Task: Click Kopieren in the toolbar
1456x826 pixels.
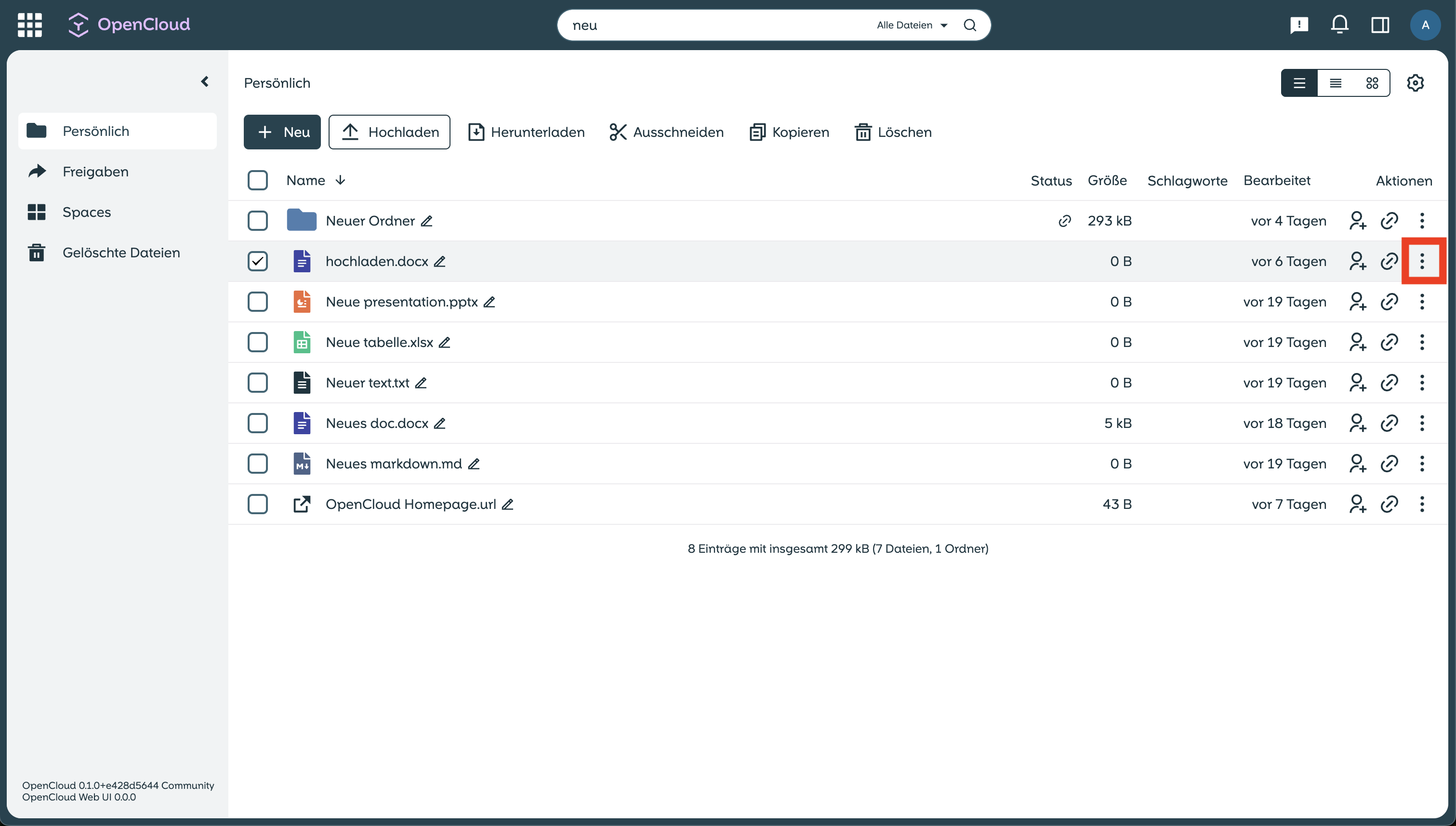Action: coord(789,132)
